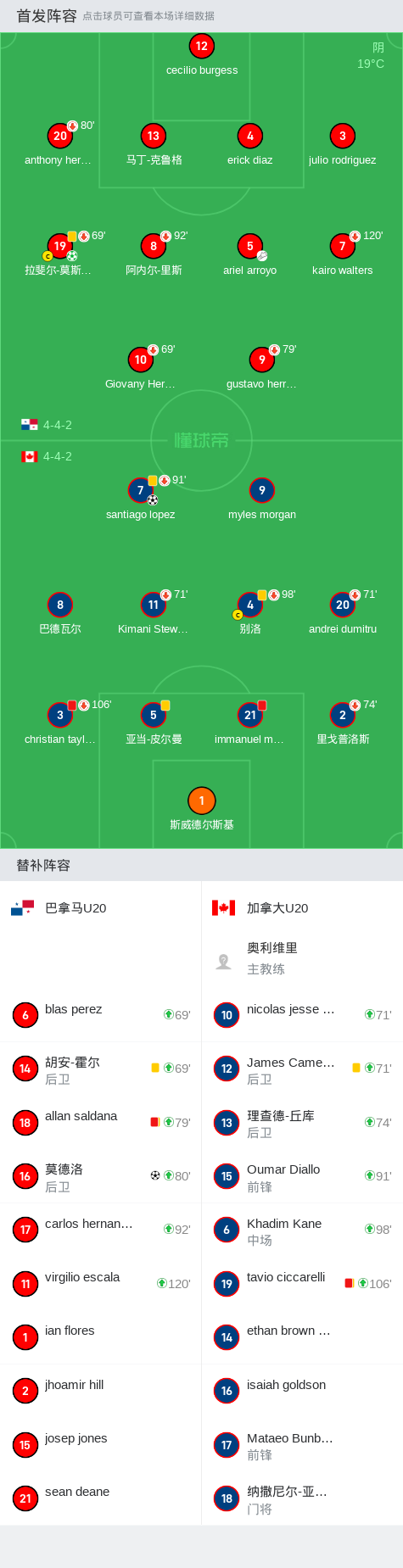
Task: Select number 10 Giovany player badge
Action: coord(141,360)
